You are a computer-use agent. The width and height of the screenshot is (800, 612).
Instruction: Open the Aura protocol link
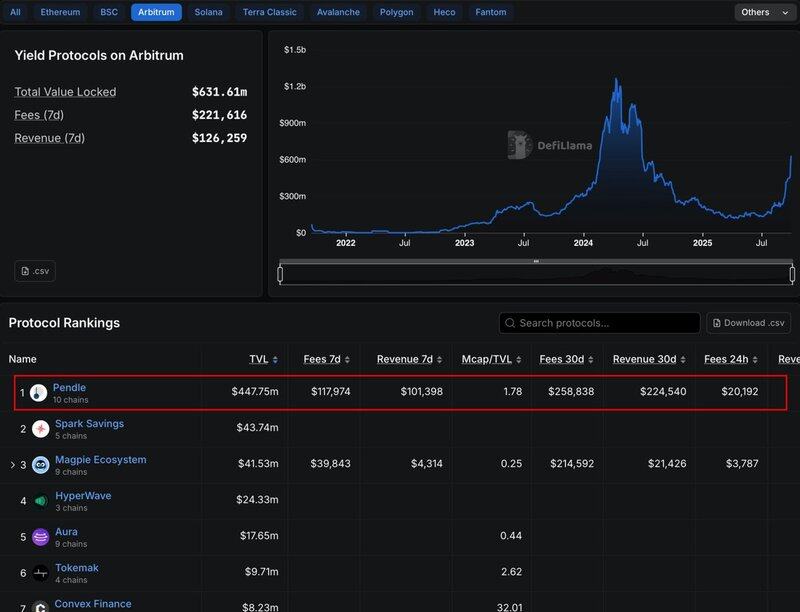(66, 531)
